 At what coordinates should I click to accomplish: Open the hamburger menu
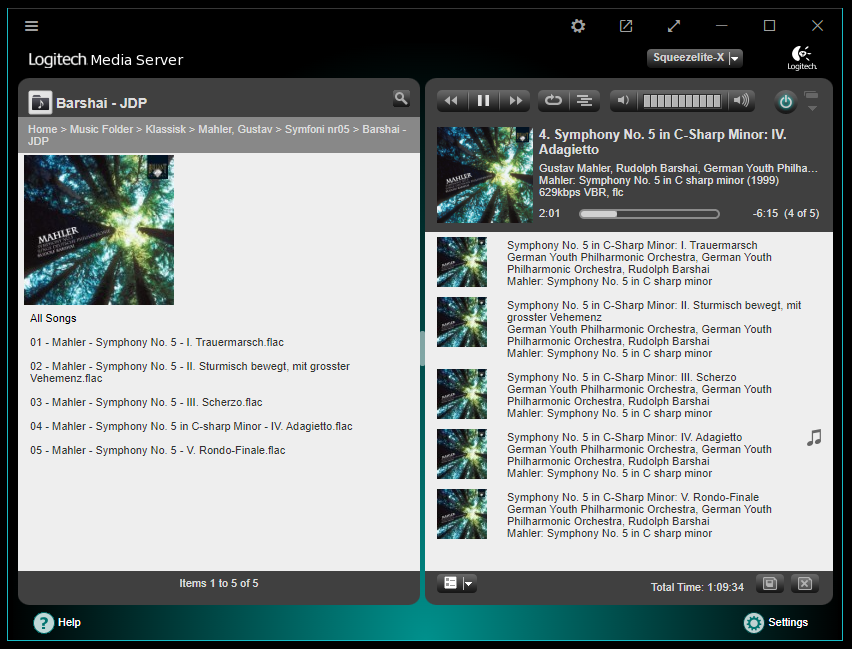(32, 26)
